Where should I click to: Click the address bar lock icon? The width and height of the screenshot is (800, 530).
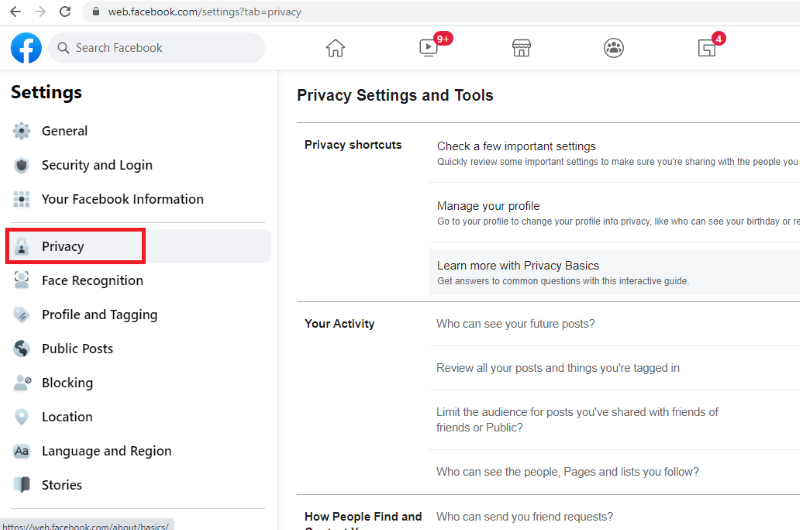[95, 11]
